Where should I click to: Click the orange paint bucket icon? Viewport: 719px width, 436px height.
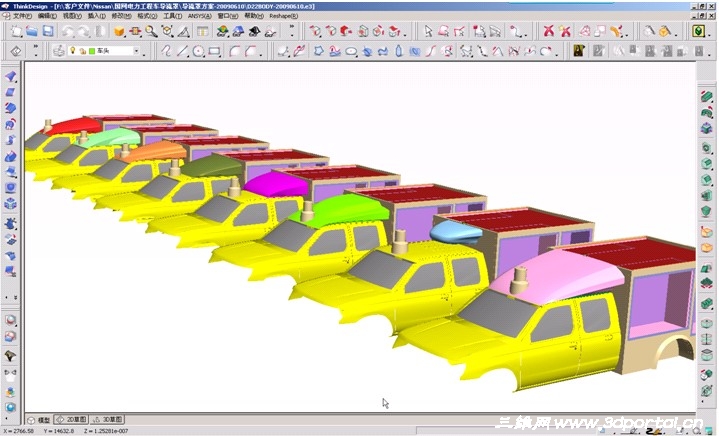pyautogui.click(x=664, y=31)
